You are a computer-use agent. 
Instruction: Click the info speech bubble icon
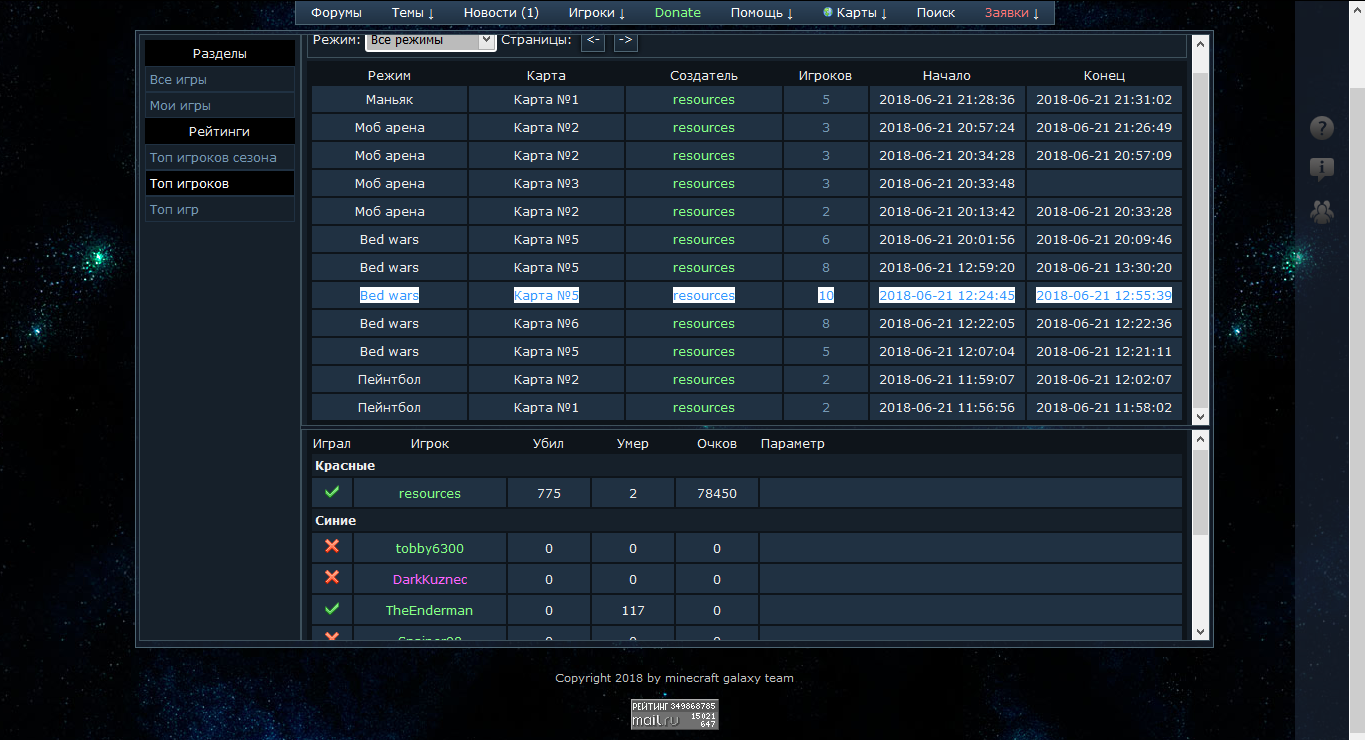point(1322,170)
